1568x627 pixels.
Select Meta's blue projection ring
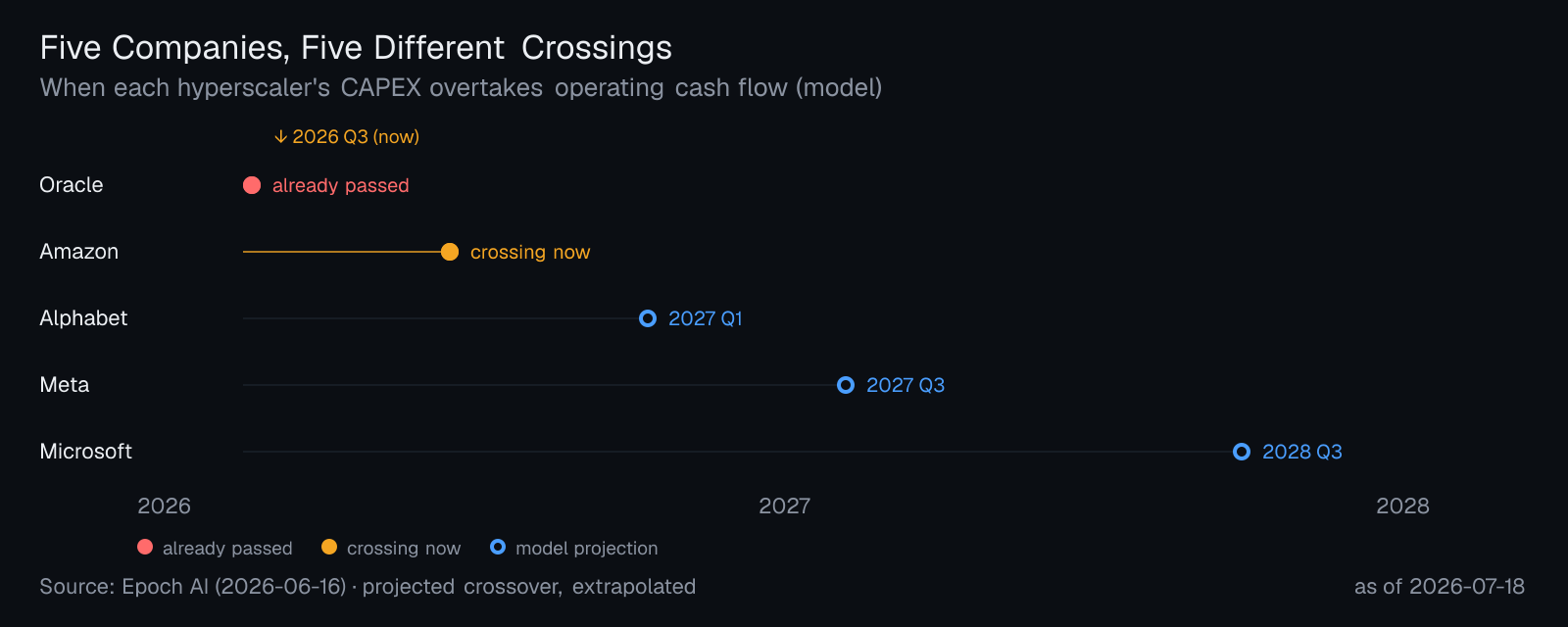tap(846, 385)
